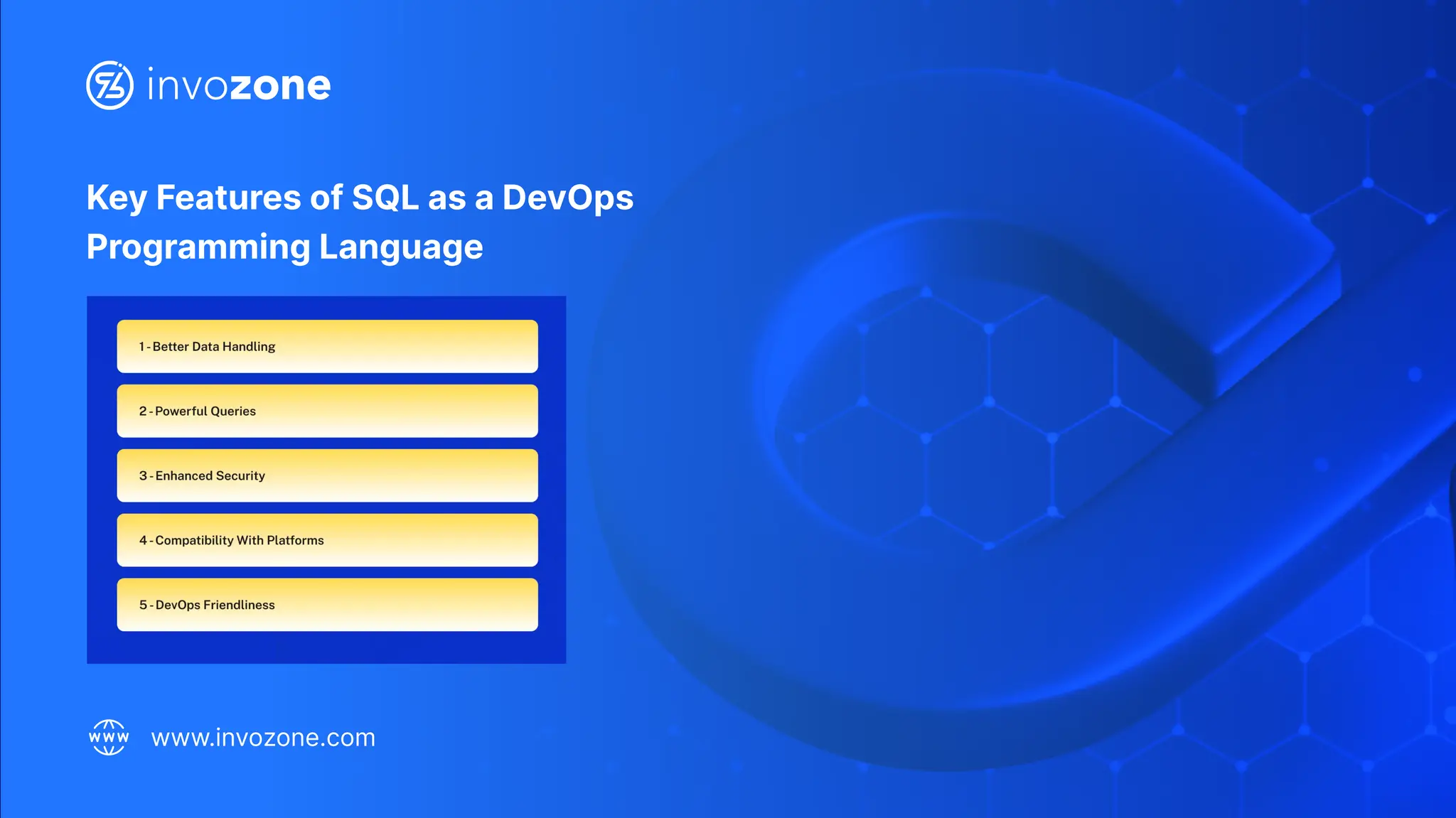Screen dimensions: 1456x818
Task: Click the invozone wordmark text
Action: click(239, 85)
